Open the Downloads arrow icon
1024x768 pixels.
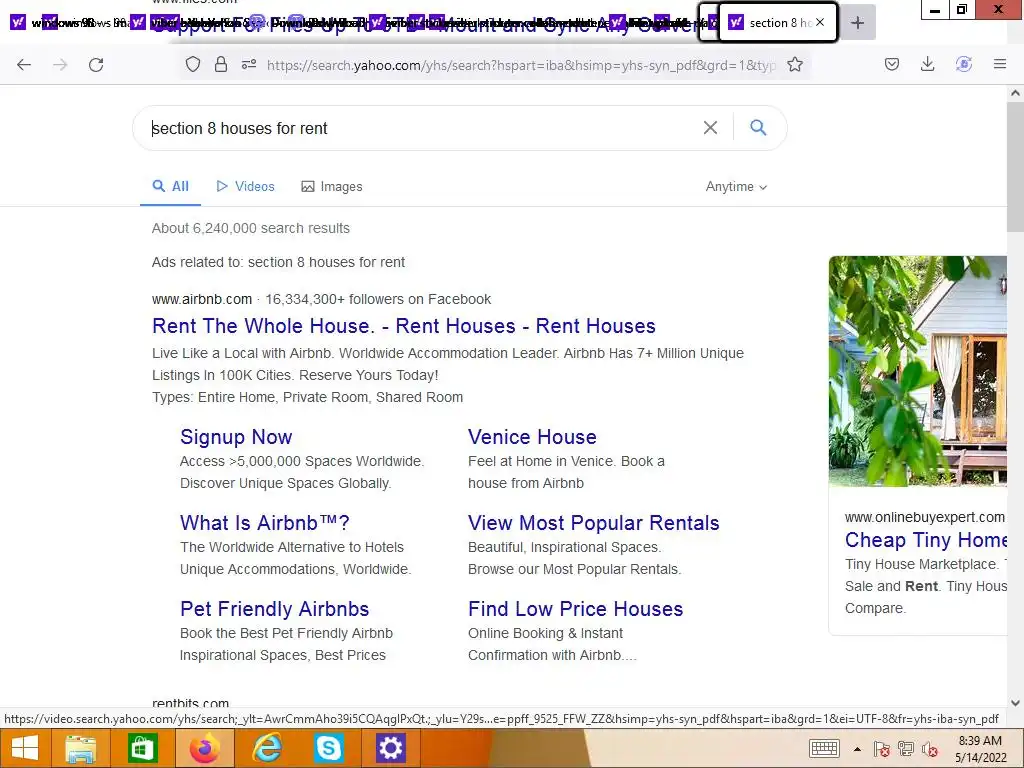click(927, 64)
